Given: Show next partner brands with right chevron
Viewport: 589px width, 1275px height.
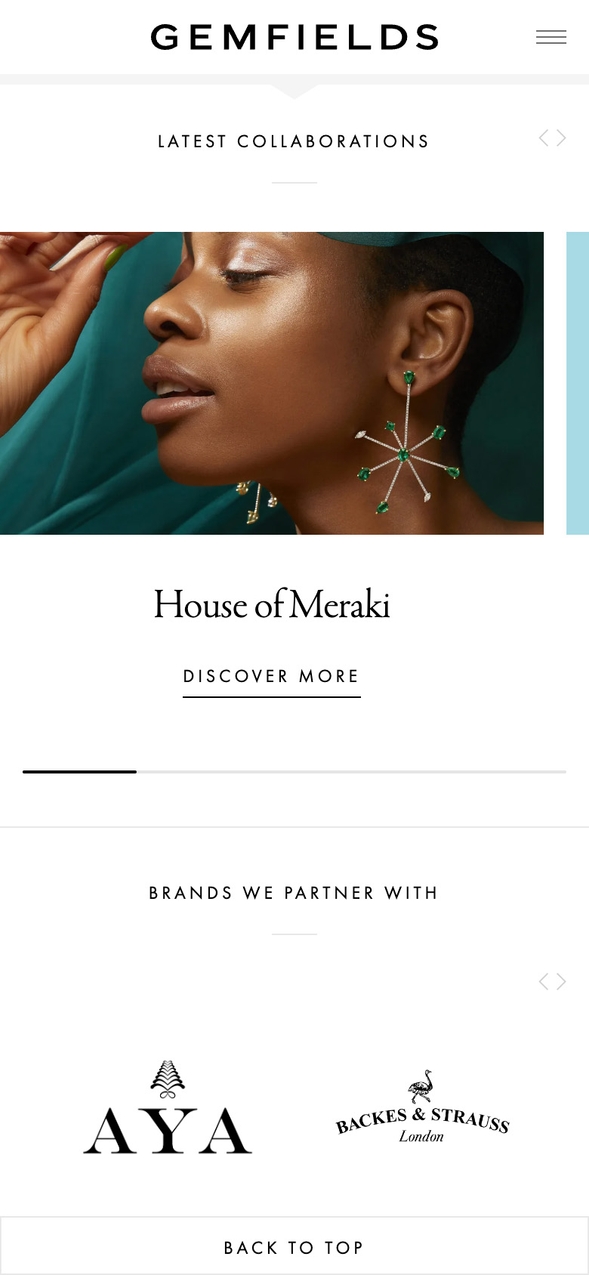Looking at the screenshot, I should tap(561, 981).
